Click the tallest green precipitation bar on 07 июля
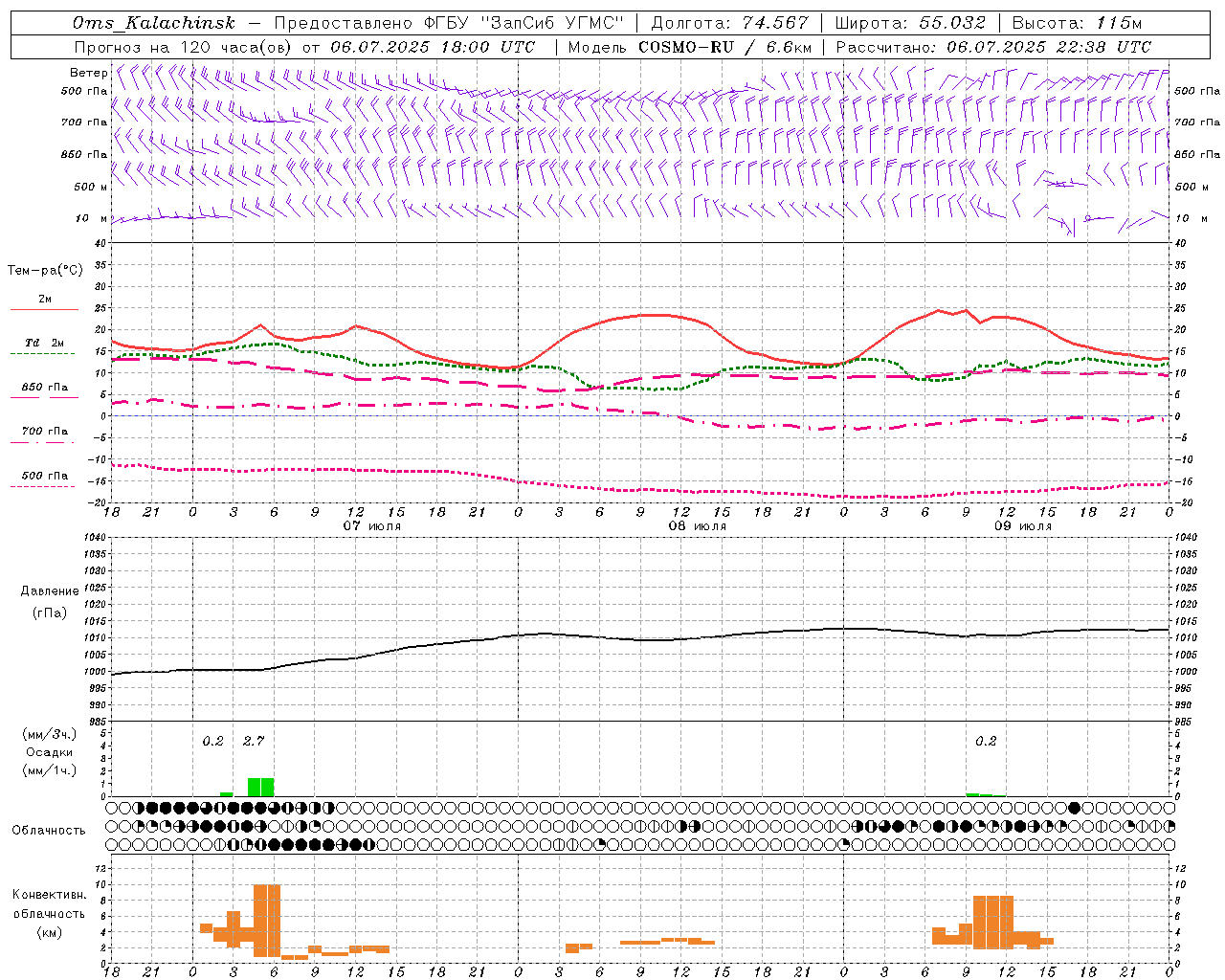The height and width of the screenshot is (980, 1225). [260, 787]
